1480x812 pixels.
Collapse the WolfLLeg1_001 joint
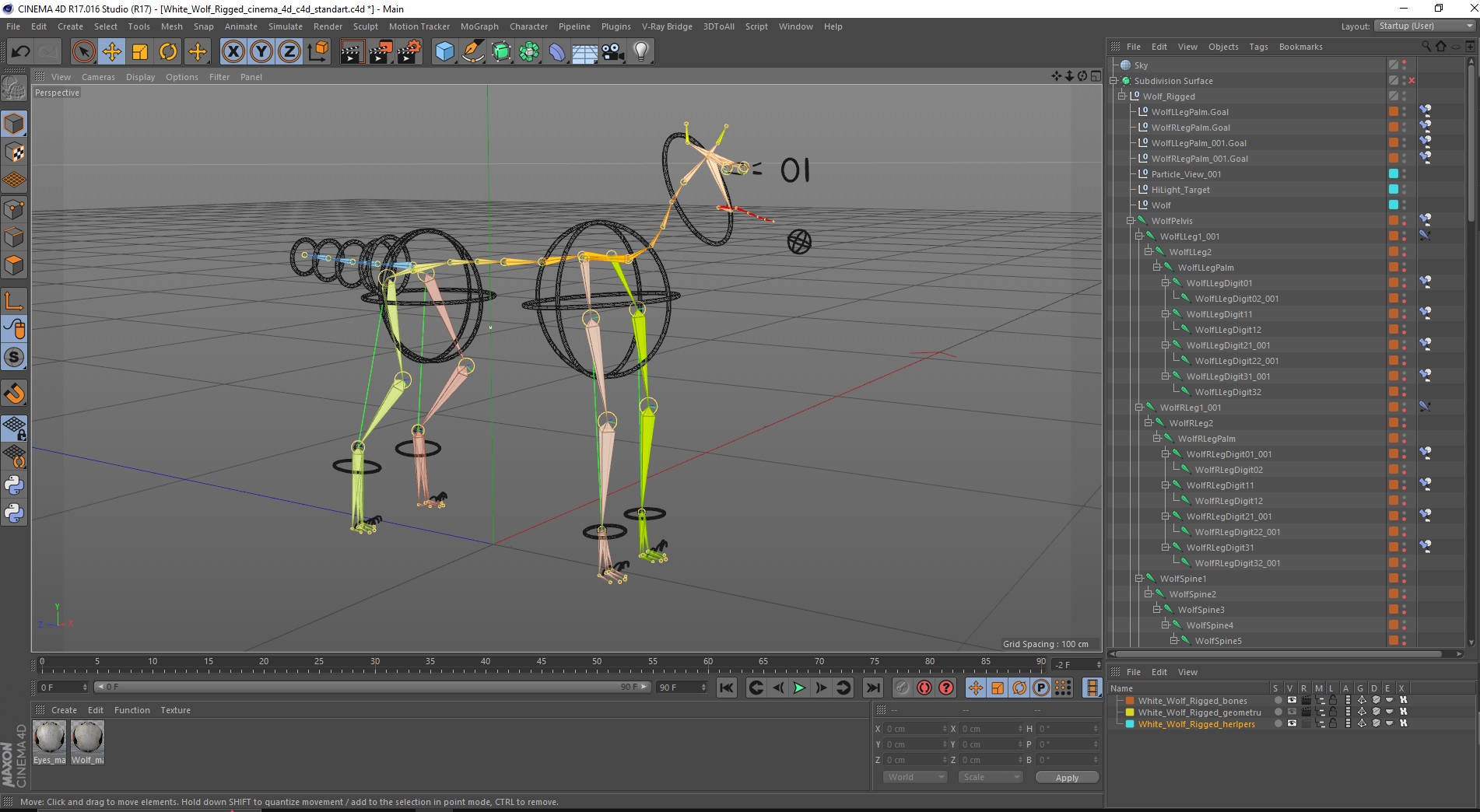1139,236
